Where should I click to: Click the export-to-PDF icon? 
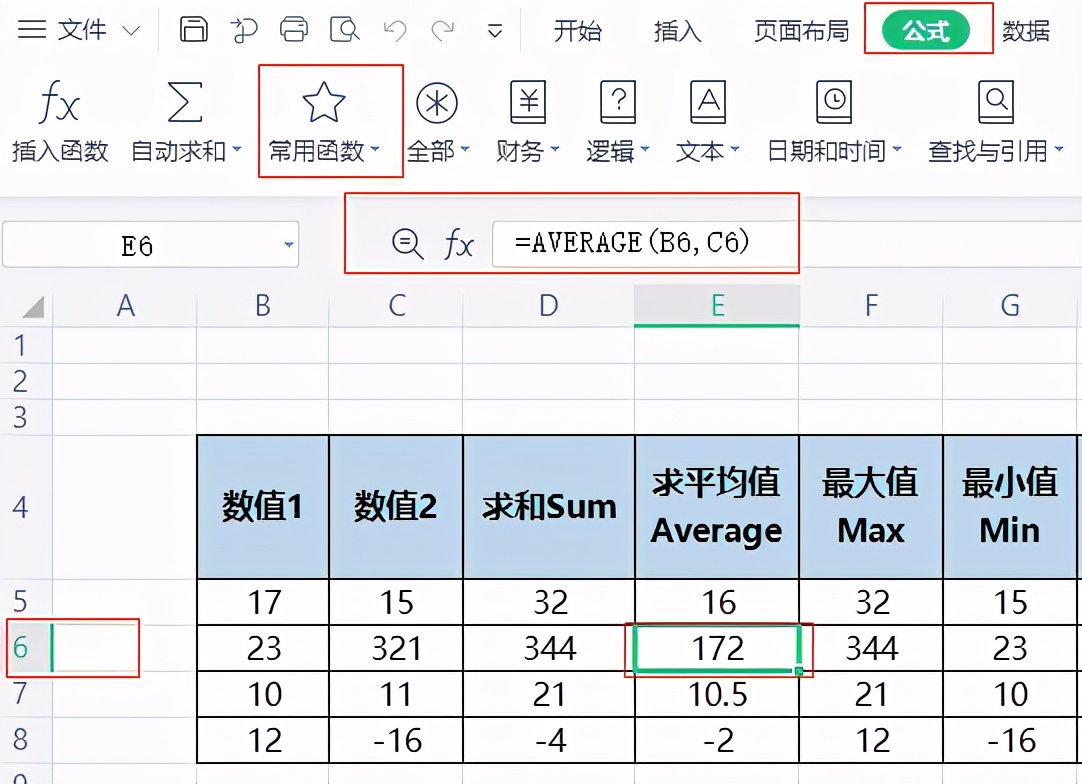click(x=244, y=30)
